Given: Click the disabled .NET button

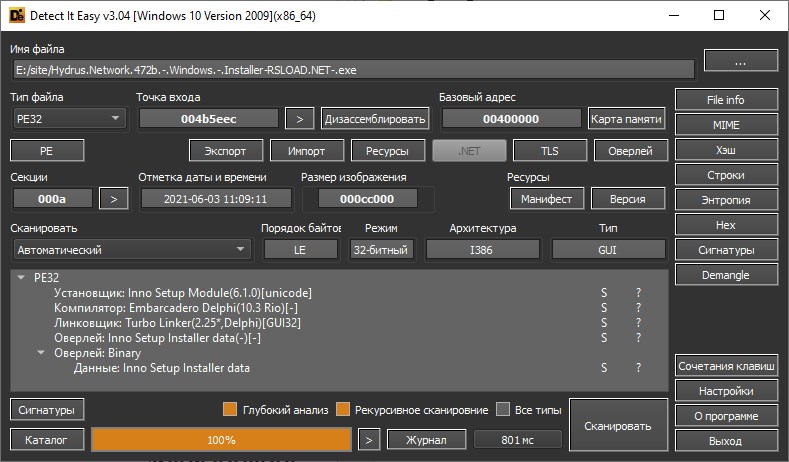Looking at the screenshot, I should [469, 150].
